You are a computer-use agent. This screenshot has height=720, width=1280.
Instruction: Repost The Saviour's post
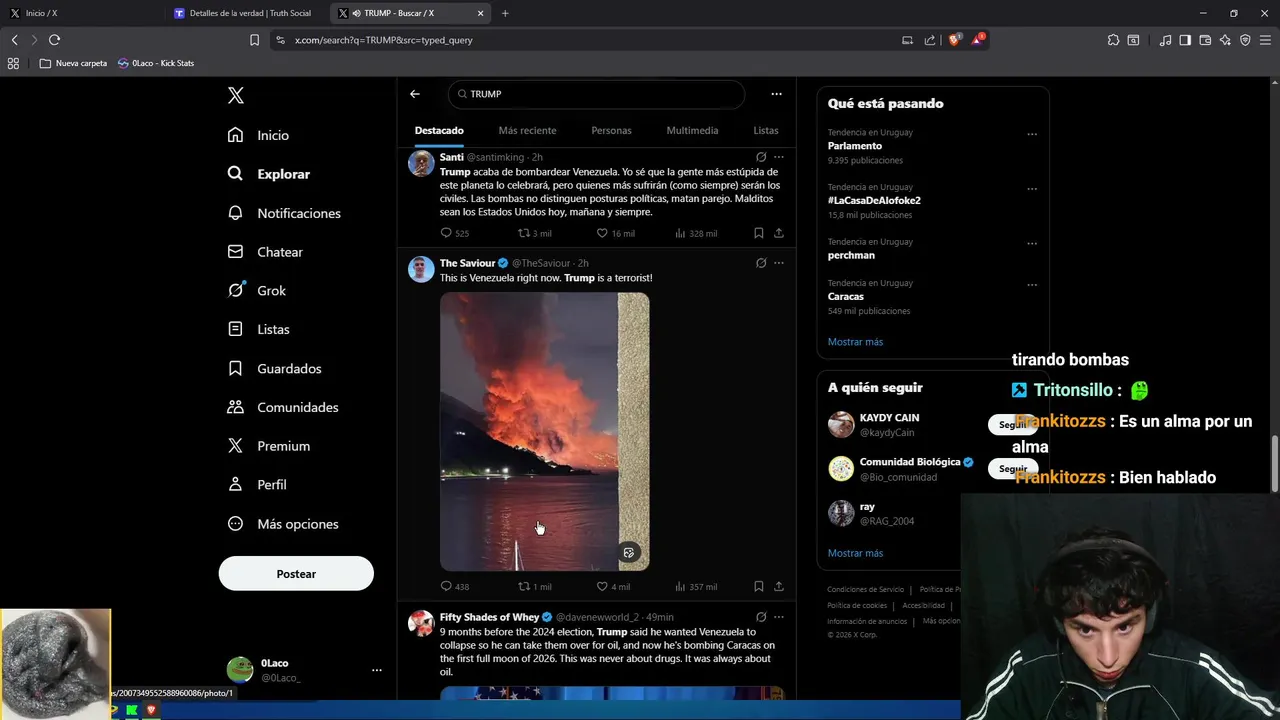(x=534, y=587)
